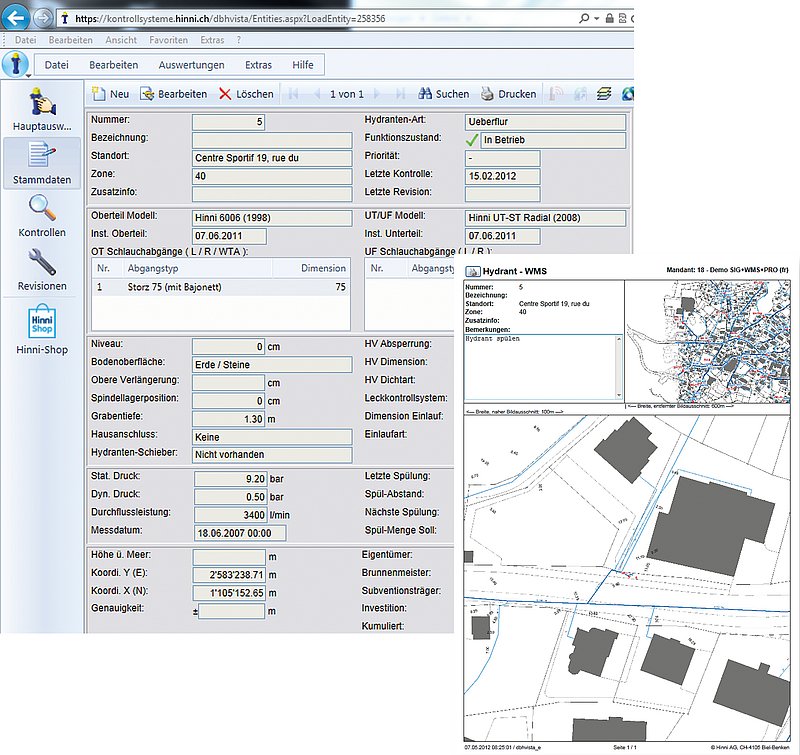Go back using the browser back arrow

(16, 18)
